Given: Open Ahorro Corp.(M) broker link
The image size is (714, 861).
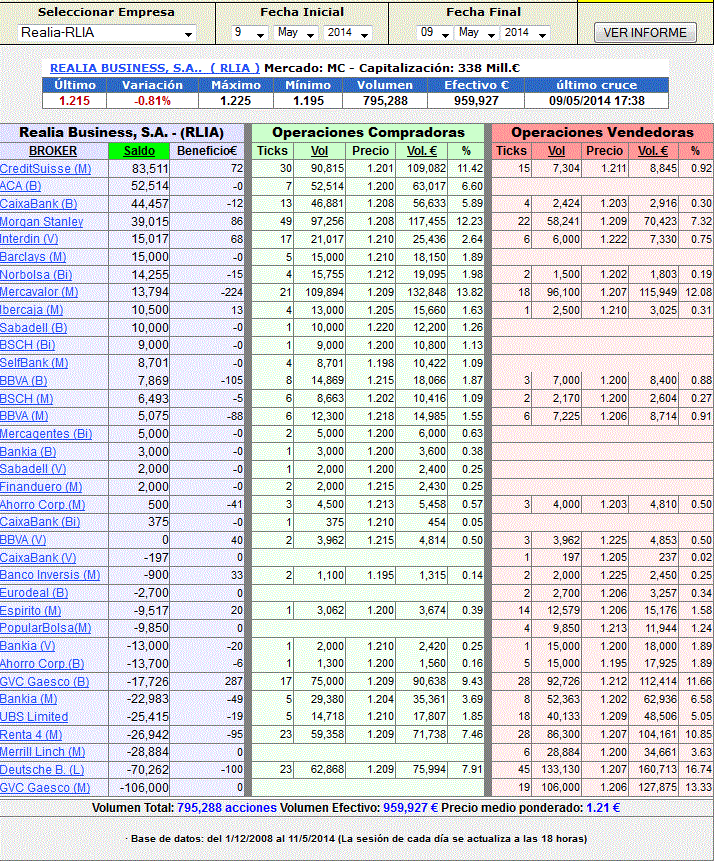Looking at the screenshot, I should point(42,505).
